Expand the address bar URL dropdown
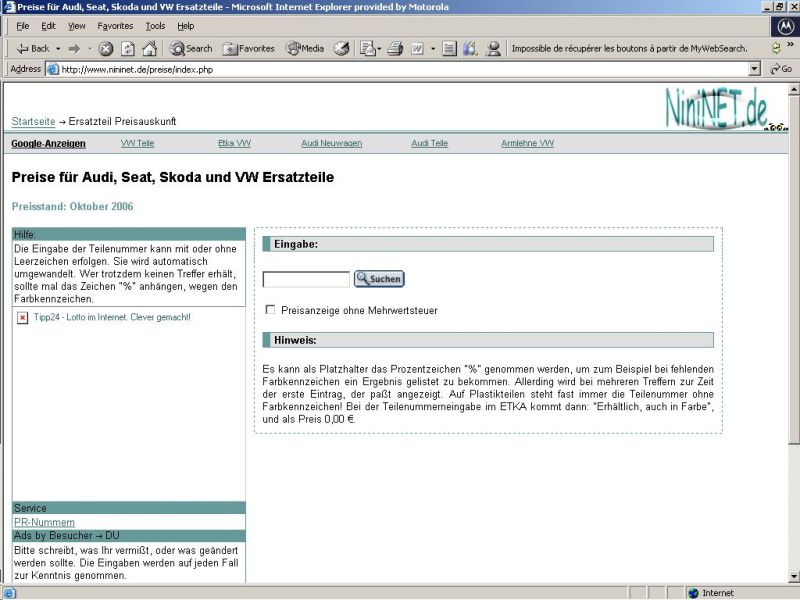 755,69
